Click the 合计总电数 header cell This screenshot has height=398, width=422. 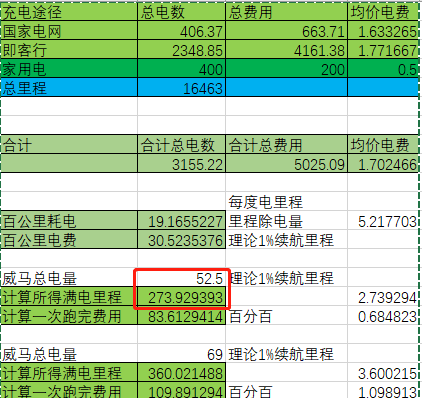coord(181,145)
